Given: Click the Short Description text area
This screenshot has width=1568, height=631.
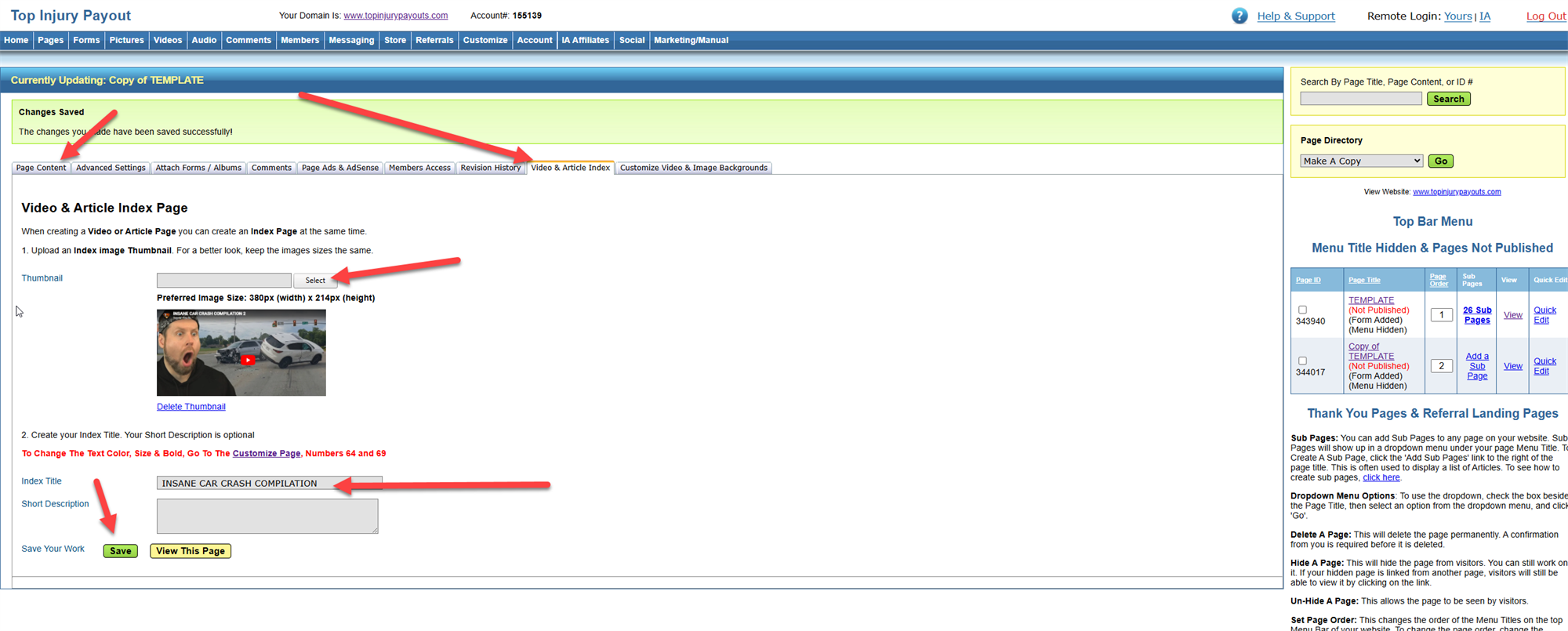Looking at the screenshot, I should click(x=267, y=516).
